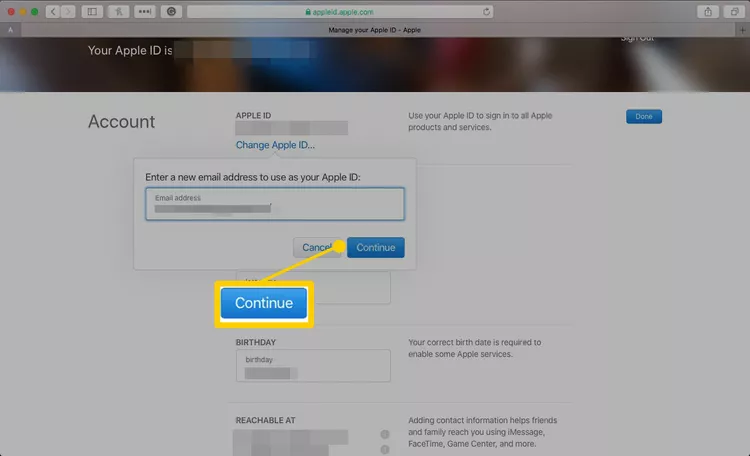Image resolution: width=750 pixels, height=456 pixels.
Task: Select the pinned 'A' tab
Action: 11,30
